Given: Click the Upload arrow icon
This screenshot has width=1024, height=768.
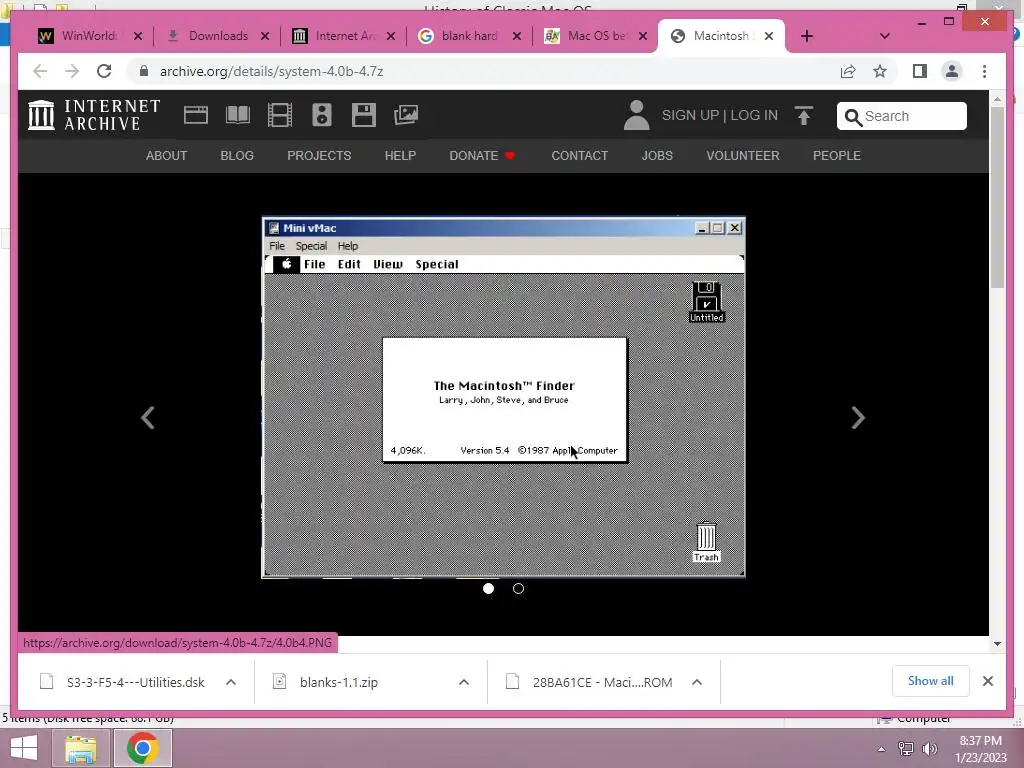Looking at the screenshot, I should tap(804, 116).
